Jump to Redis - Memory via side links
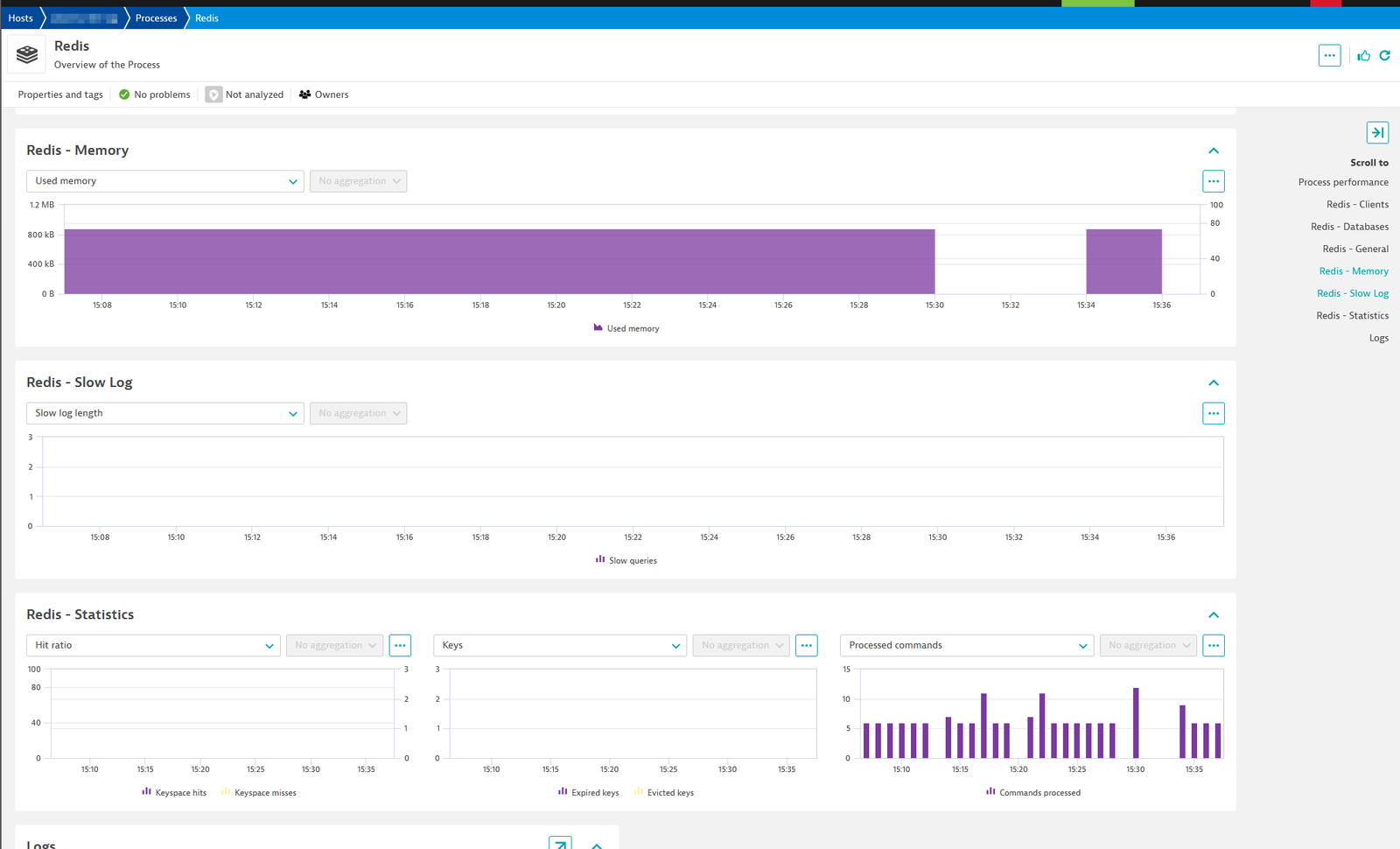Image resolution: width=1400 pixels, height=849 pixels. pos(1354,271)
